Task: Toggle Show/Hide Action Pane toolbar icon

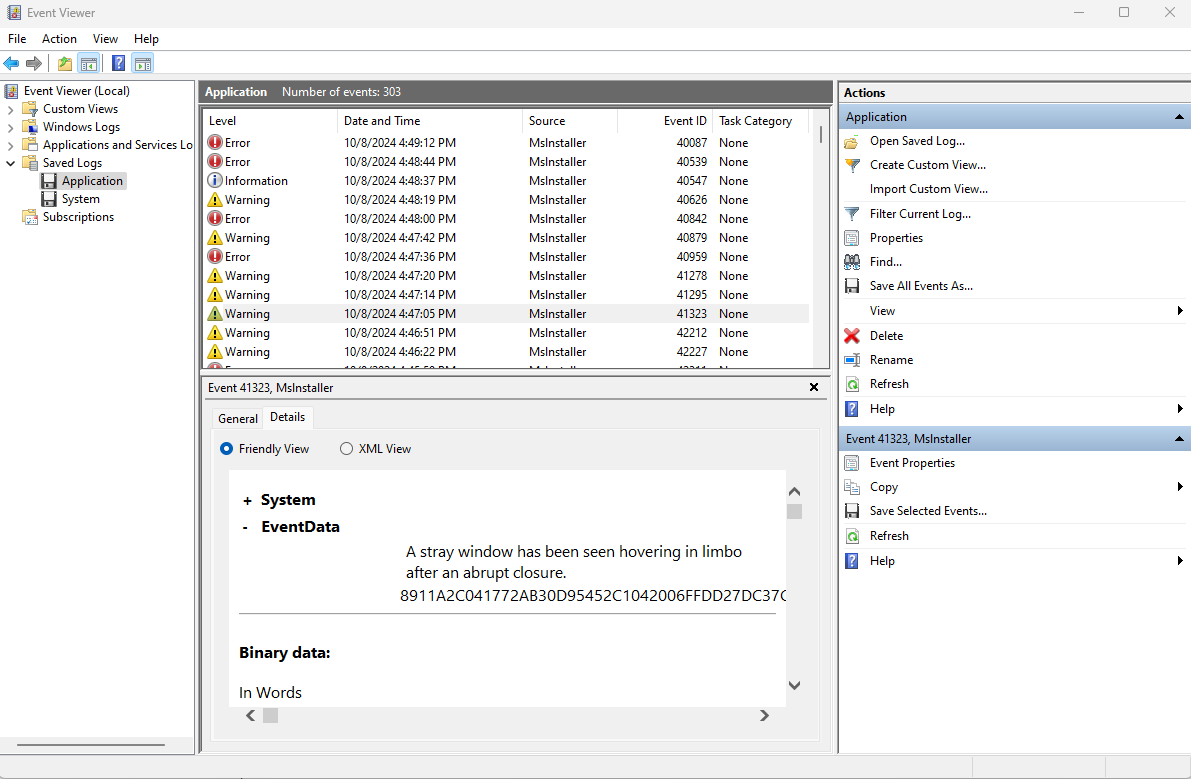Action: pyautogui.click(x=143, y=63)
